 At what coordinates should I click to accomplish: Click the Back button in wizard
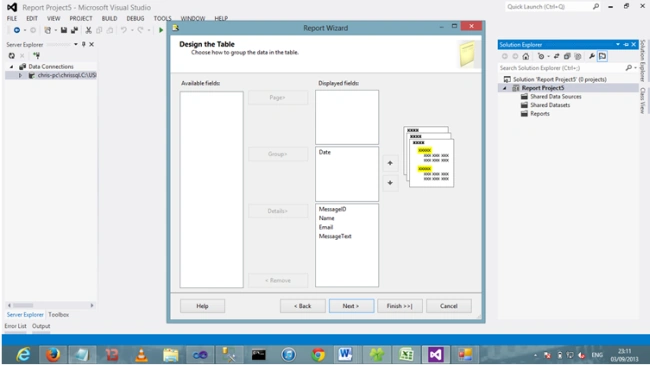[303, 306]
